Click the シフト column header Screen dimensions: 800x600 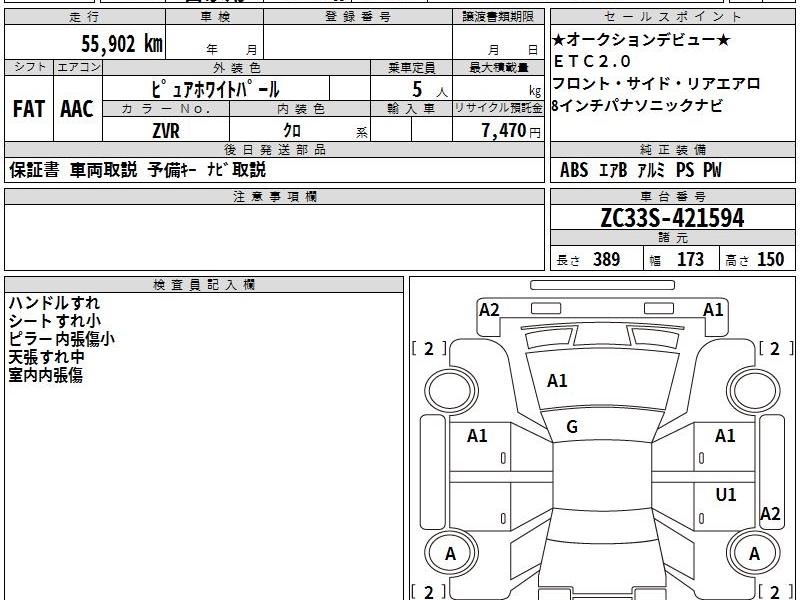29,67
